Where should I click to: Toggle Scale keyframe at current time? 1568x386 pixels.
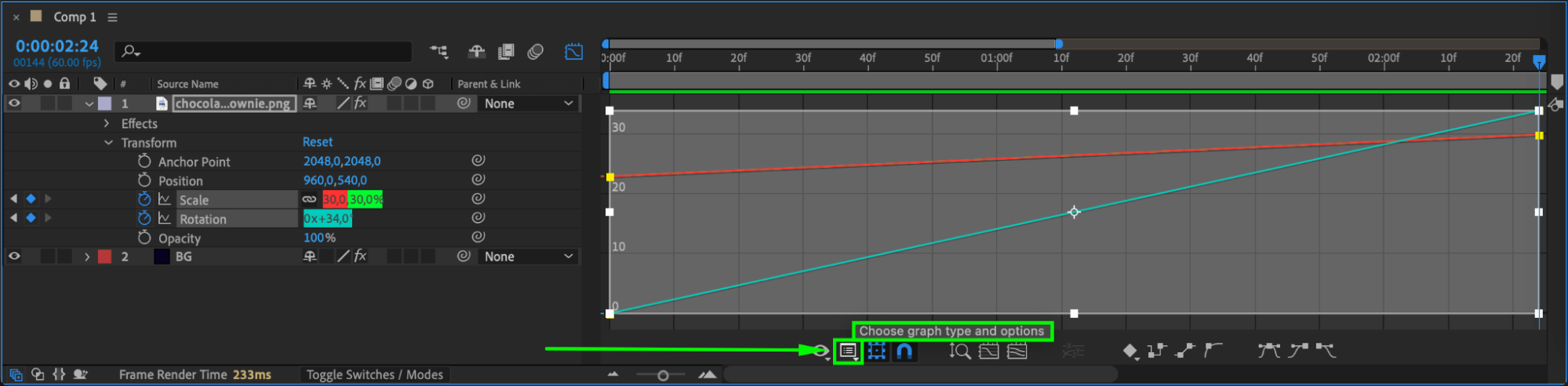(x=31, y=199)
